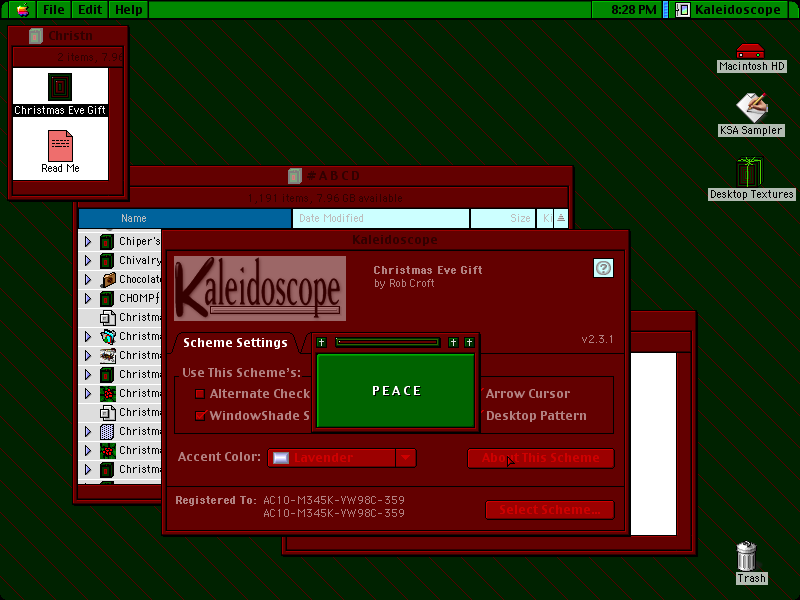Click the dotted-pattern Christmas item icon
The height and width of the screenshot is (600, 800).
(x=107, y=432)
